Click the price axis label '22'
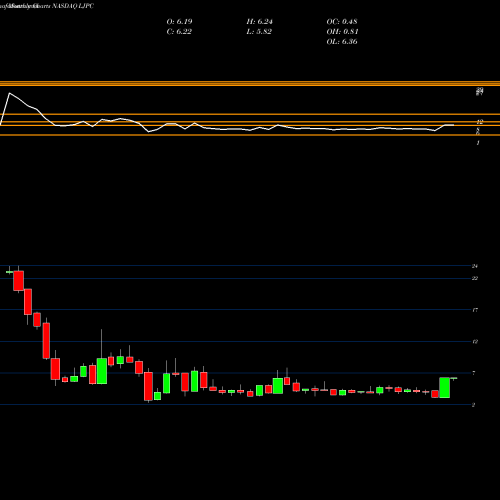The height and width of the screenshot is (500, 500). pyautogui.click(x=475, y=278)
